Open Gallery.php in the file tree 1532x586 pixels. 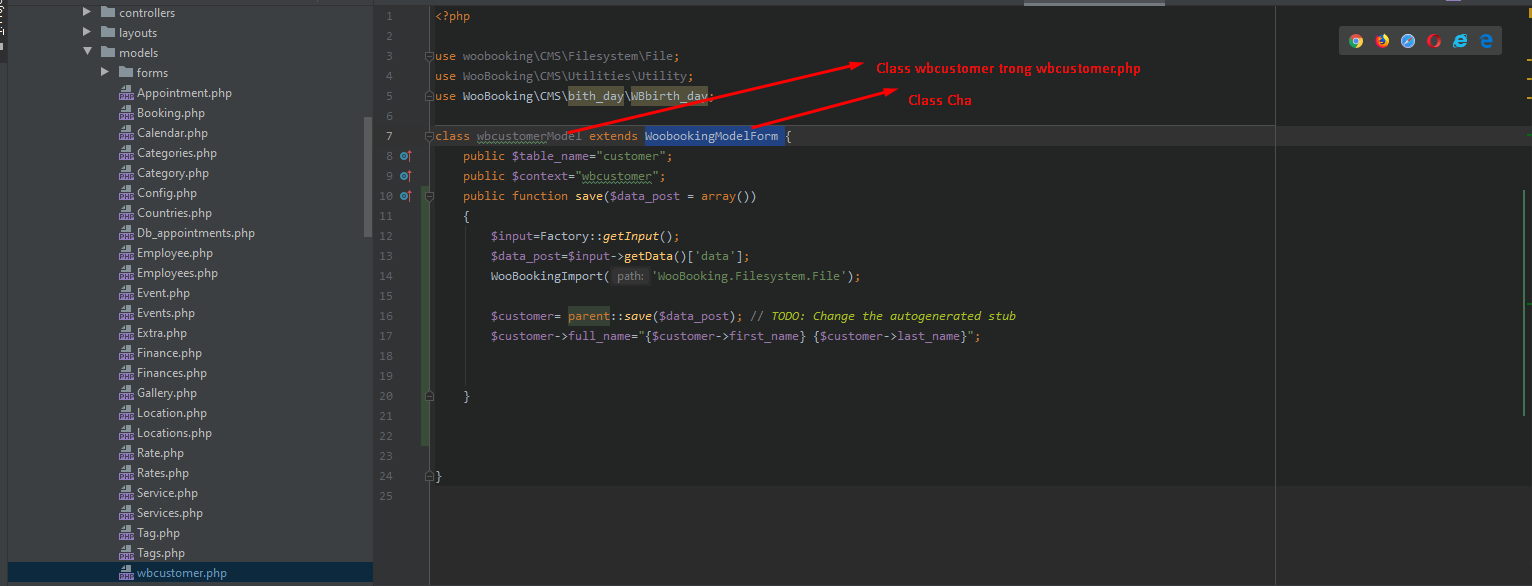tap(167, 393)
